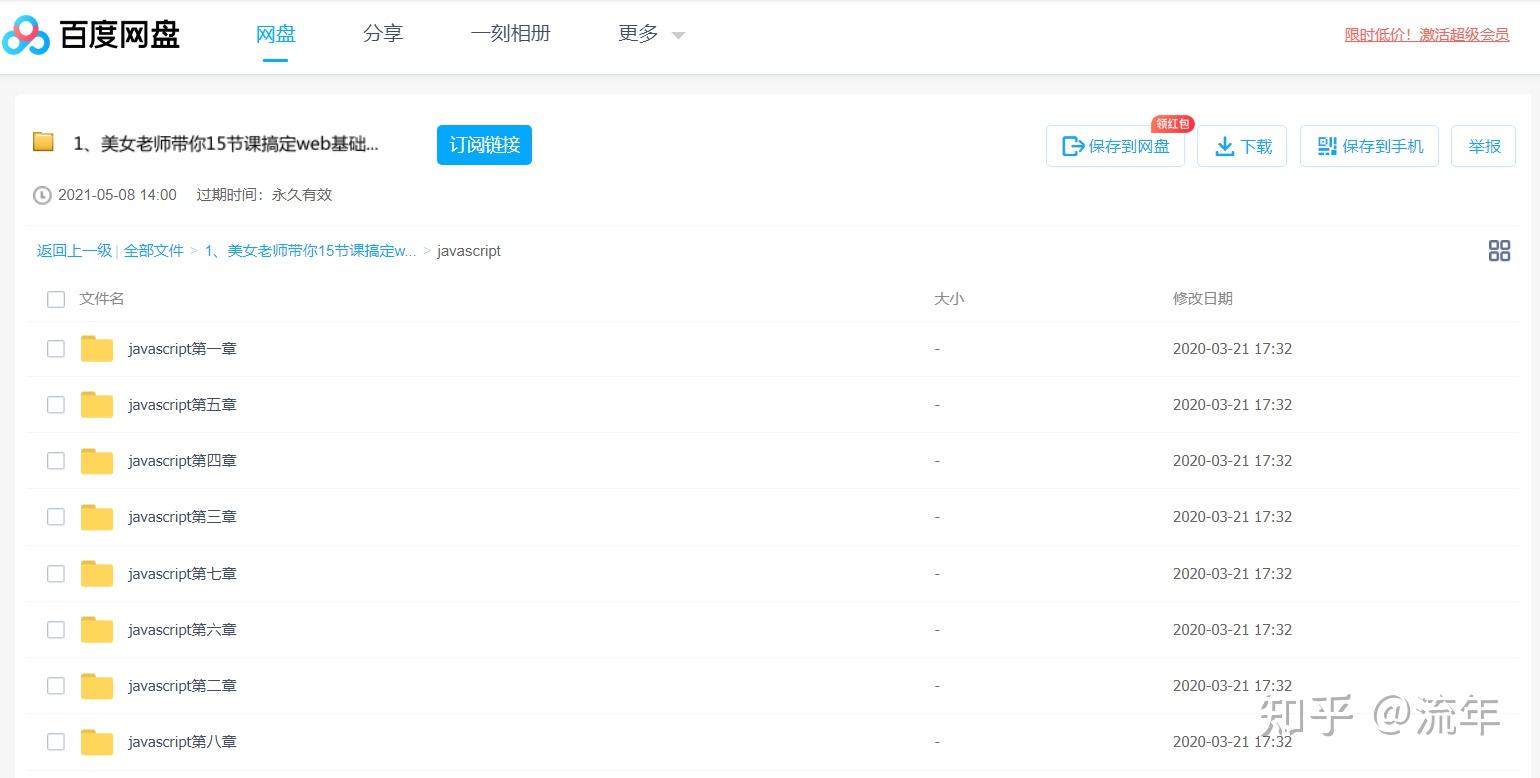Check the box for javascript第二章
The width and height of the screenshot is (1540, 778).
tap(56, 686)
